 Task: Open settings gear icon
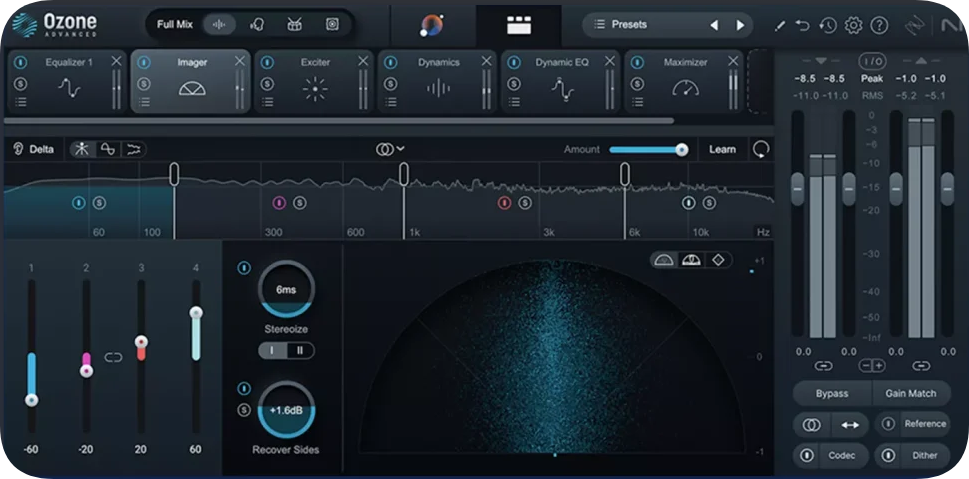[x=853, y=25]
